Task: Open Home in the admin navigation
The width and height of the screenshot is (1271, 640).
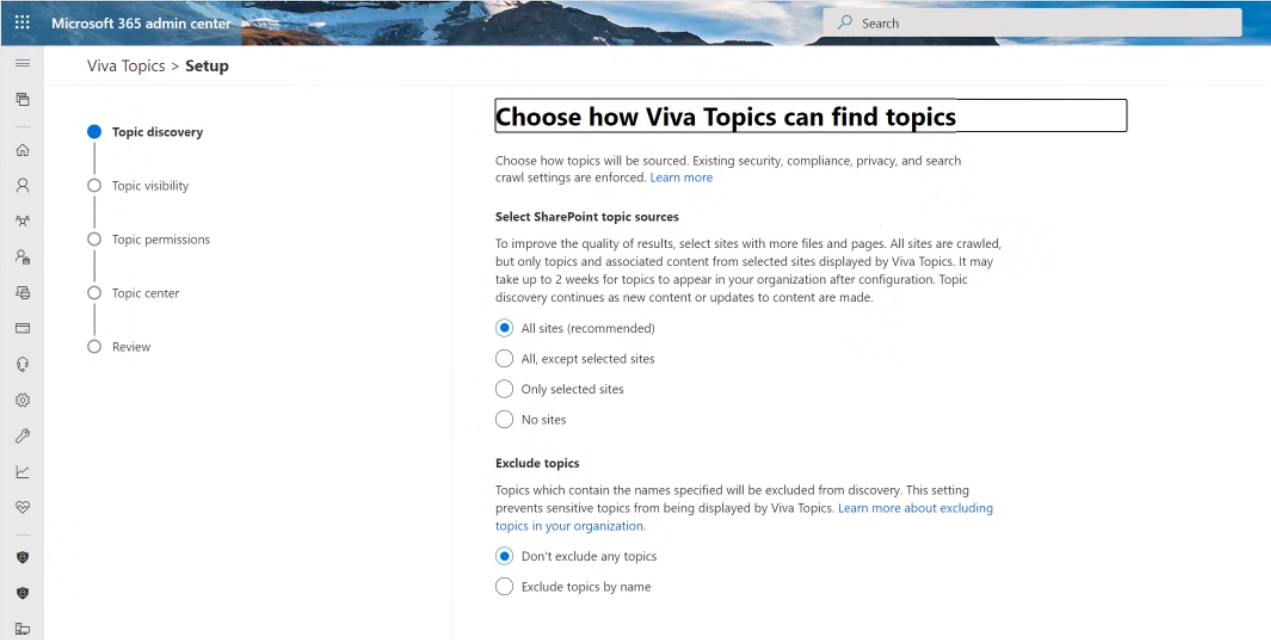Action: tap(22, 149)
